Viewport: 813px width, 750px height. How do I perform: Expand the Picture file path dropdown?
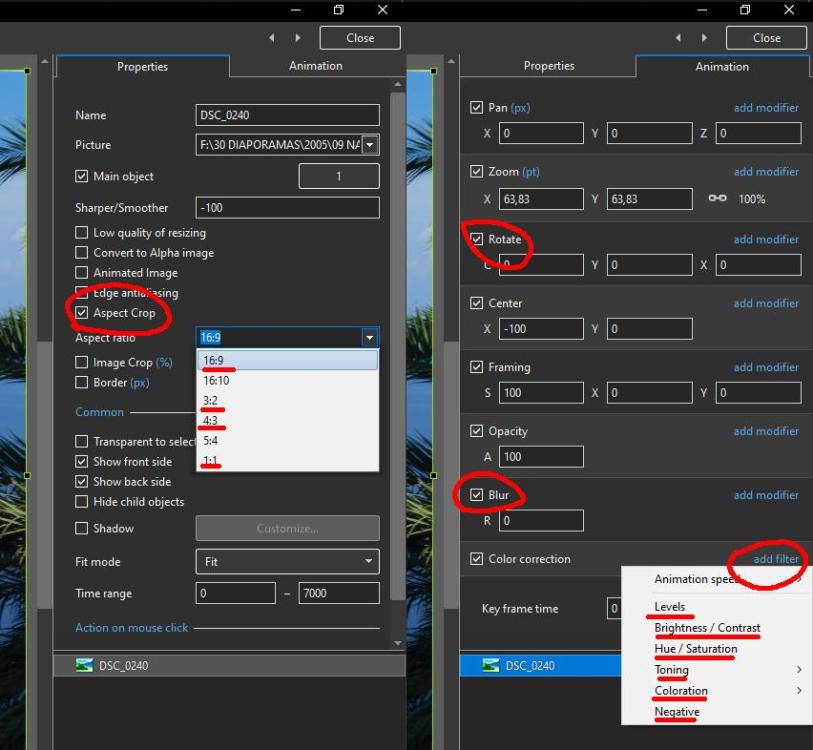[370, 145]
